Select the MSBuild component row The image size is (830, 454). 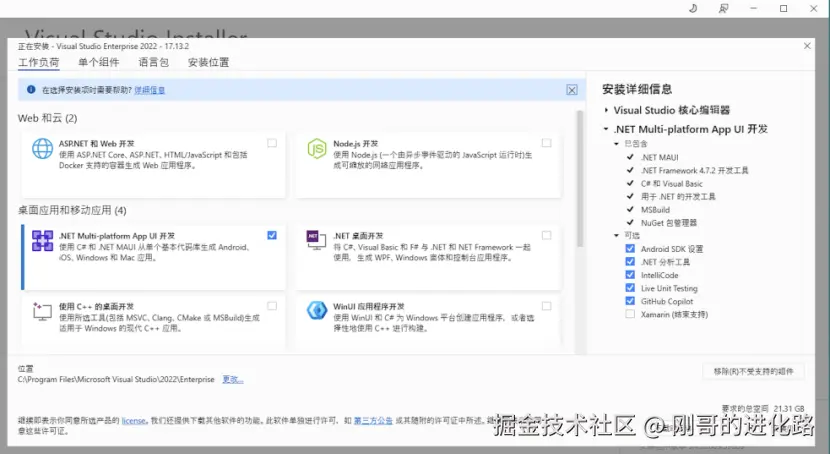tap(655, 210)
